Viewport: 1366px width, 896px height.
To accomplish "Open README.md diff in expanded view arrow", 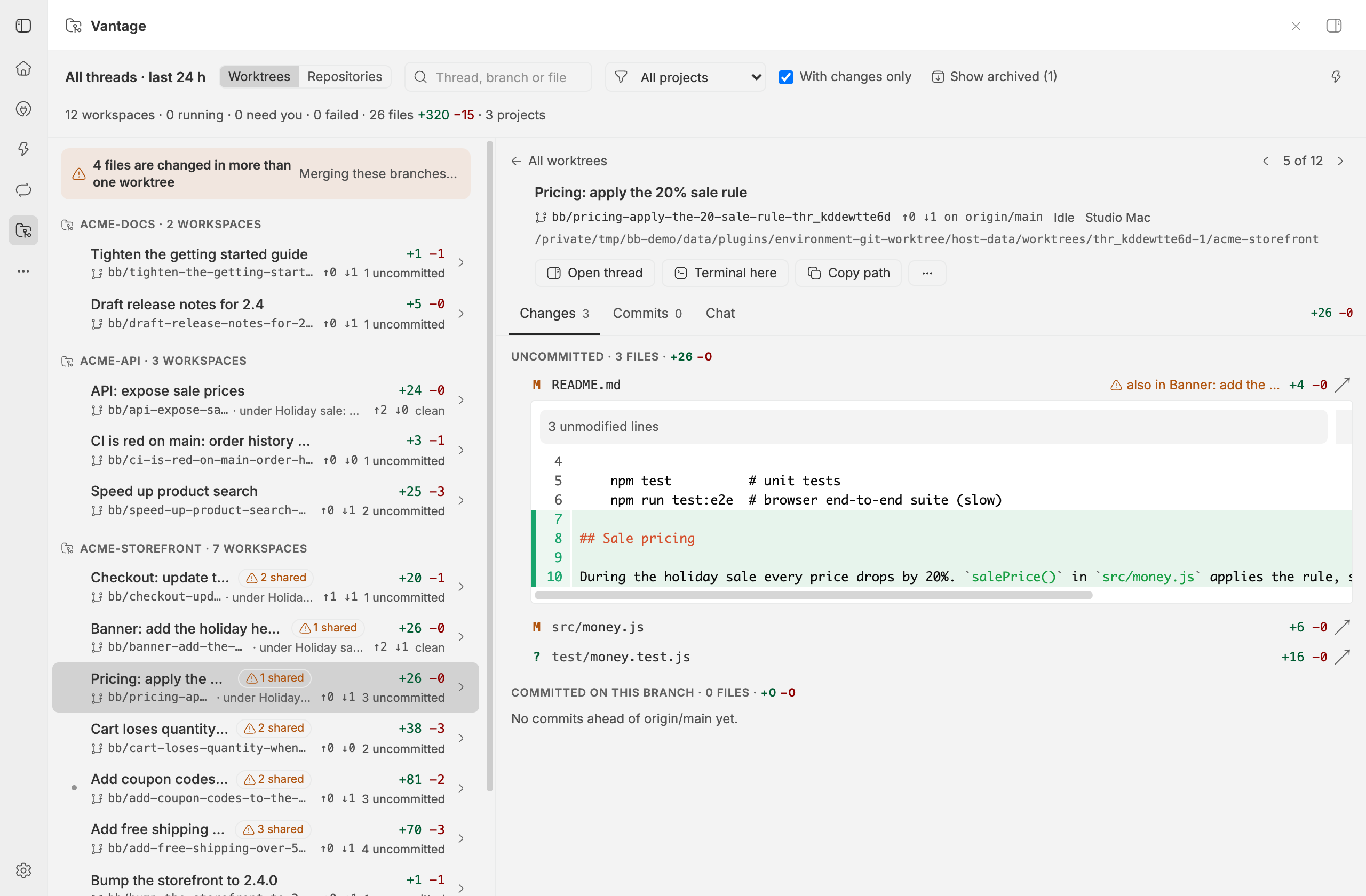I will pyautogui.click(x=1342, y=385).
